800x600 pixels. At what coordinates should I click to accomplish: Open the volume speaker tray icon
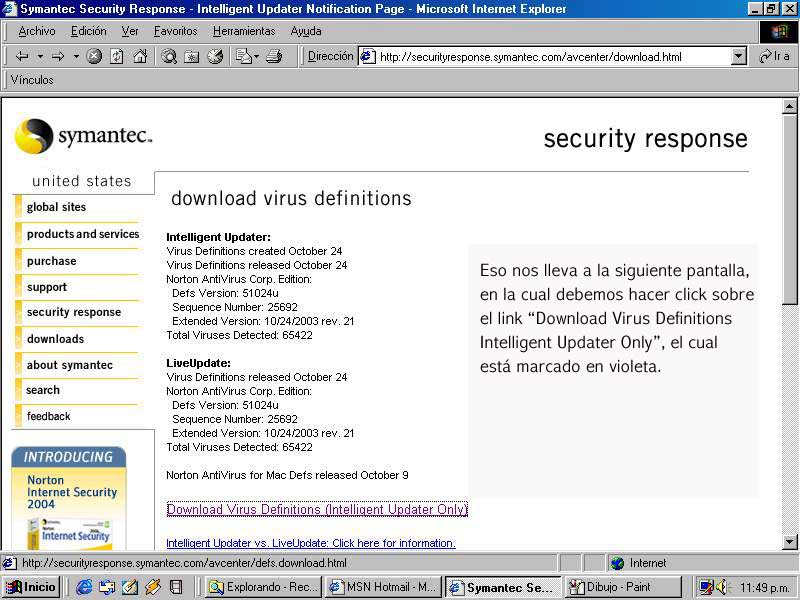[x=721, y=588]
